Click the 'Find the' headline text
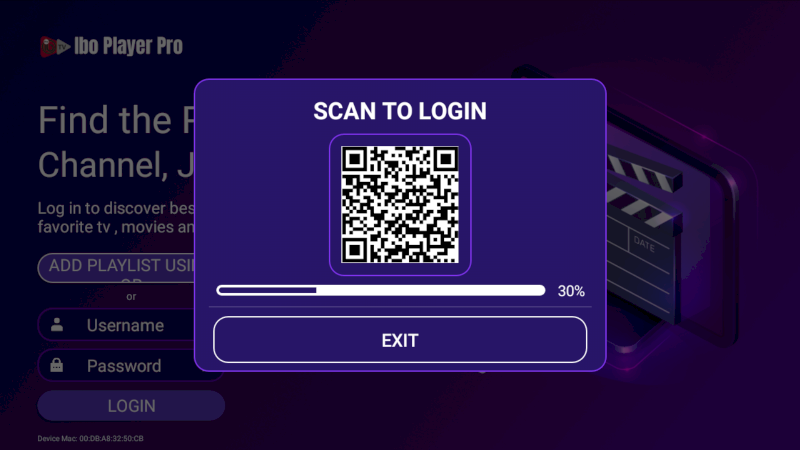The width and height of the screenshot is (800, 450). 105,120
